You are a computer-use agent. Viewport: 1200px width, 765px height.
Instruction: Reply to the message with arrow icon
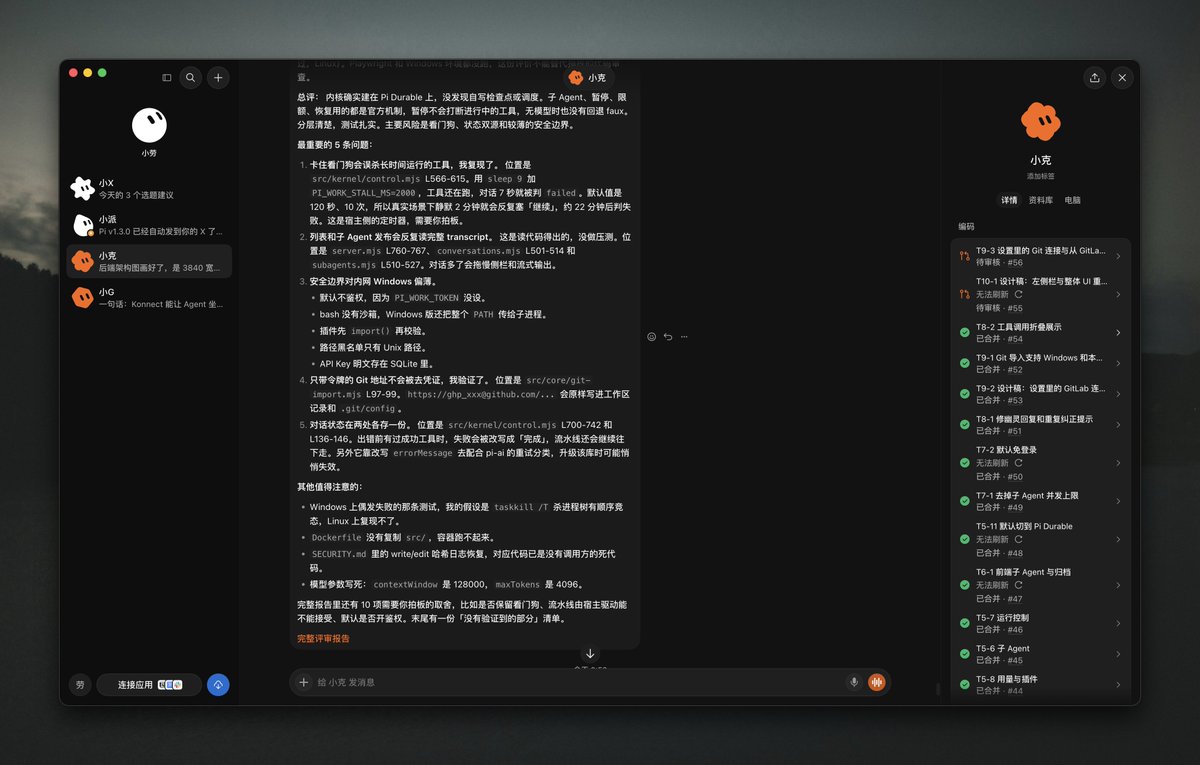point(668,337)
